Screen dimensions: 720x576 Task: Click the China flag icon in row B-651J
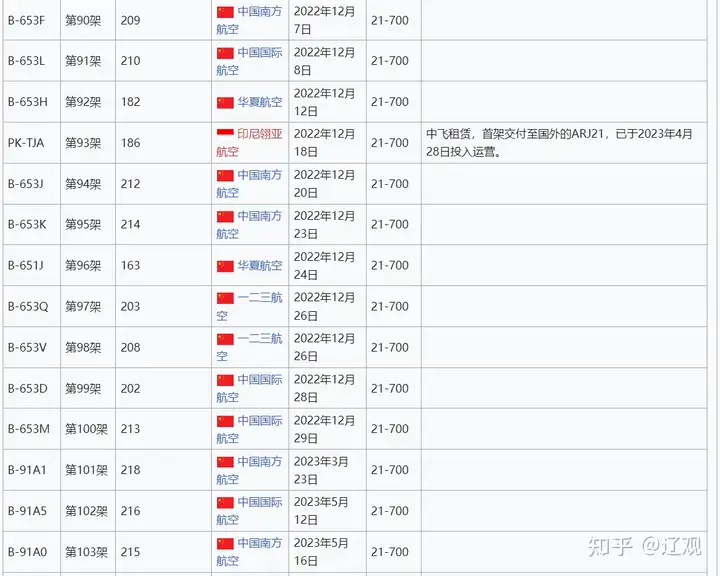[x=225, y=266]
